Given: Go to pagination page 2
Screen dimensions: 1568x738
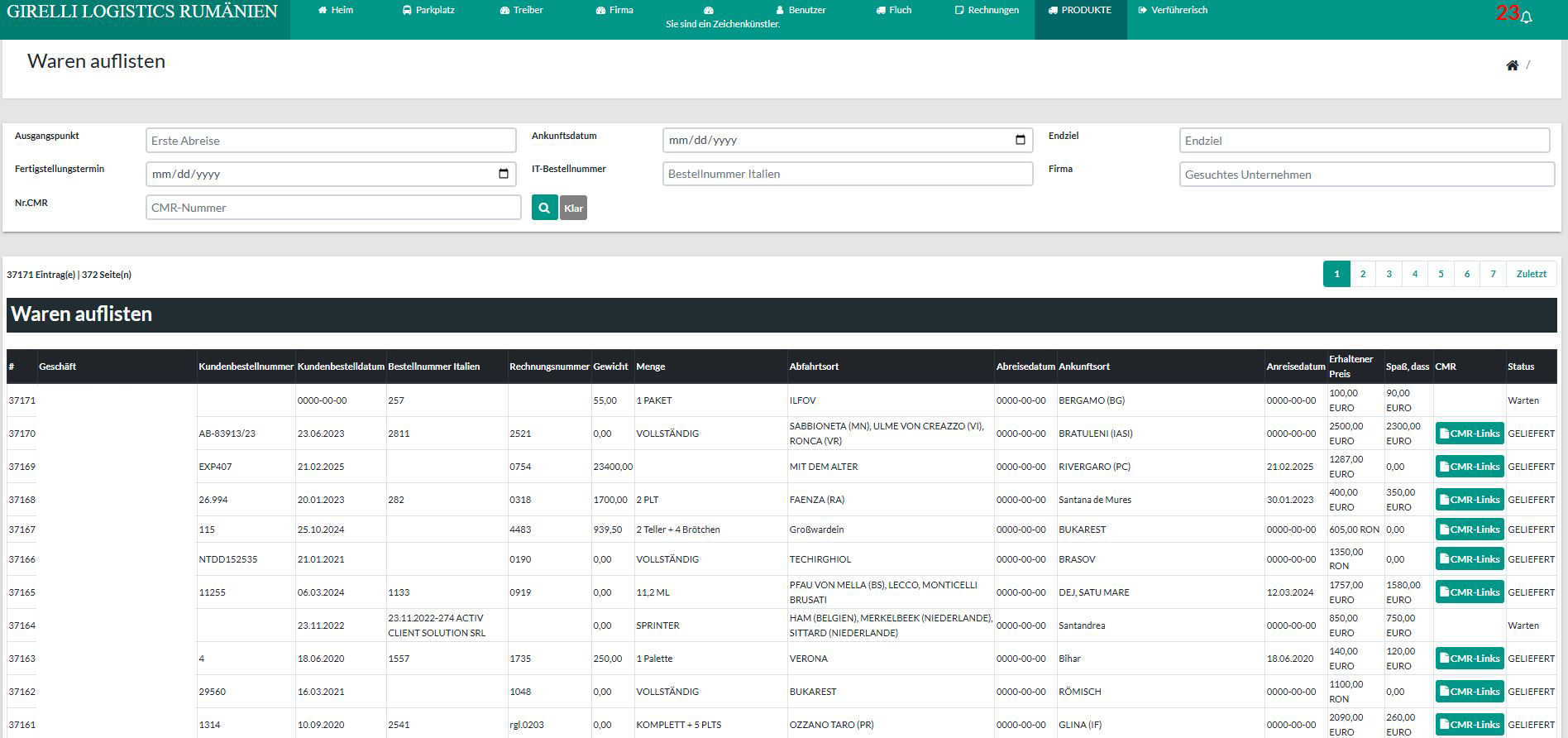Looking at the screenshot, I should pos(1362,274).
